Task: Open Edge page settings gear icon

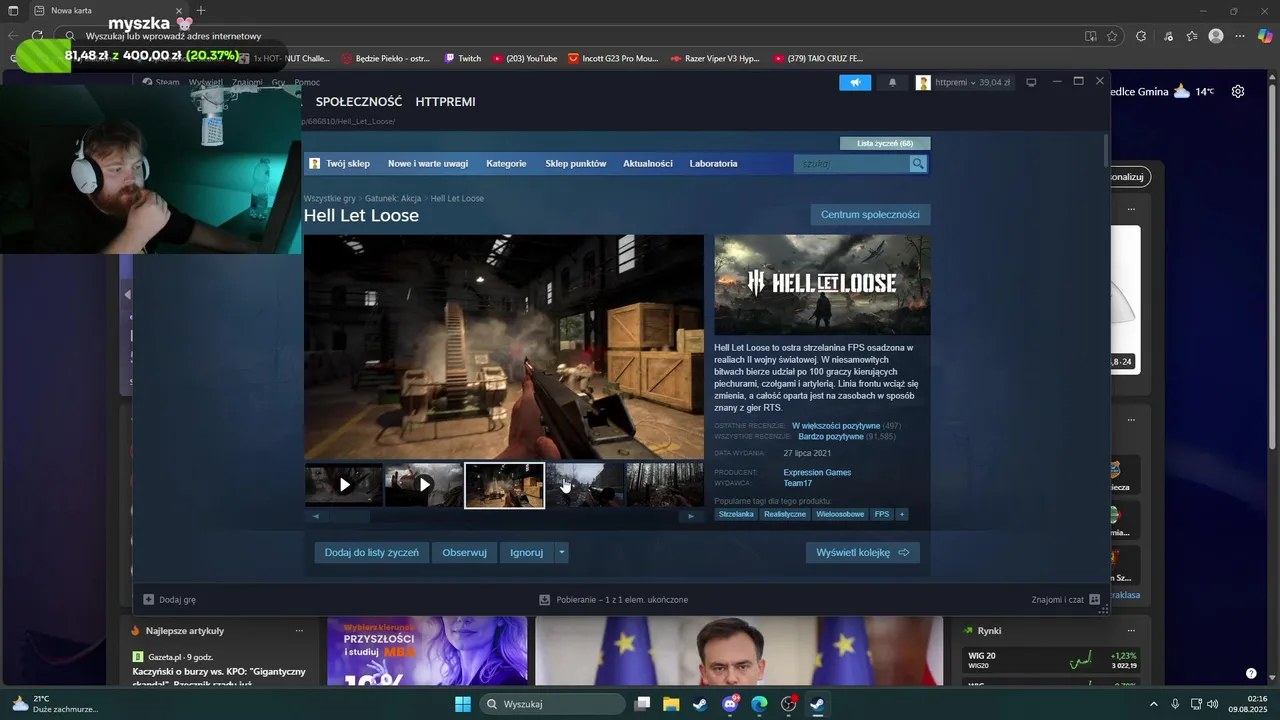Action: click(x=1238, y=91)
